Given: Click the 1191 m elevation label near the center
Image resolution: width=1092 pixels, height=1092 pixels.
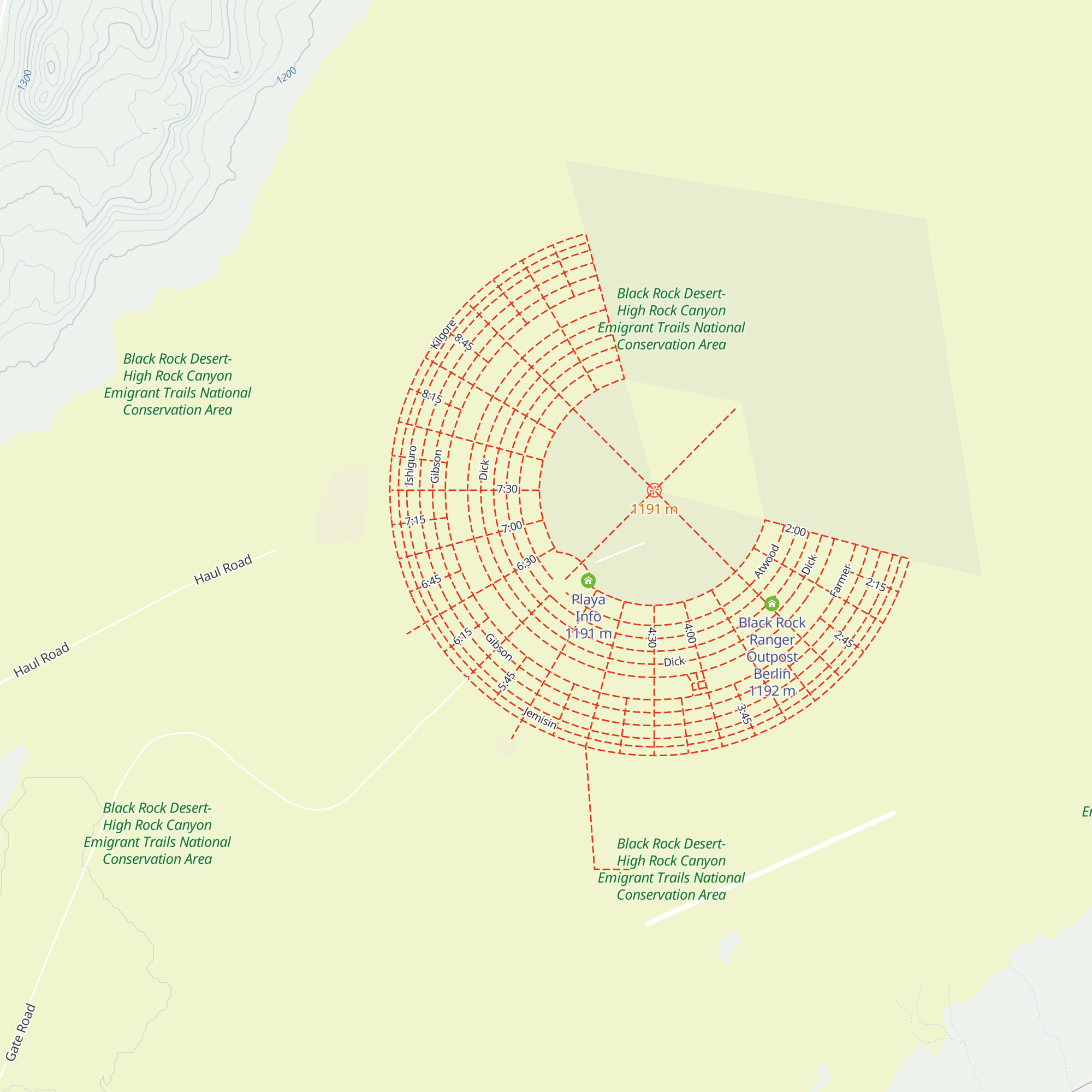Looking at the screenshot, I should [654, 510].
